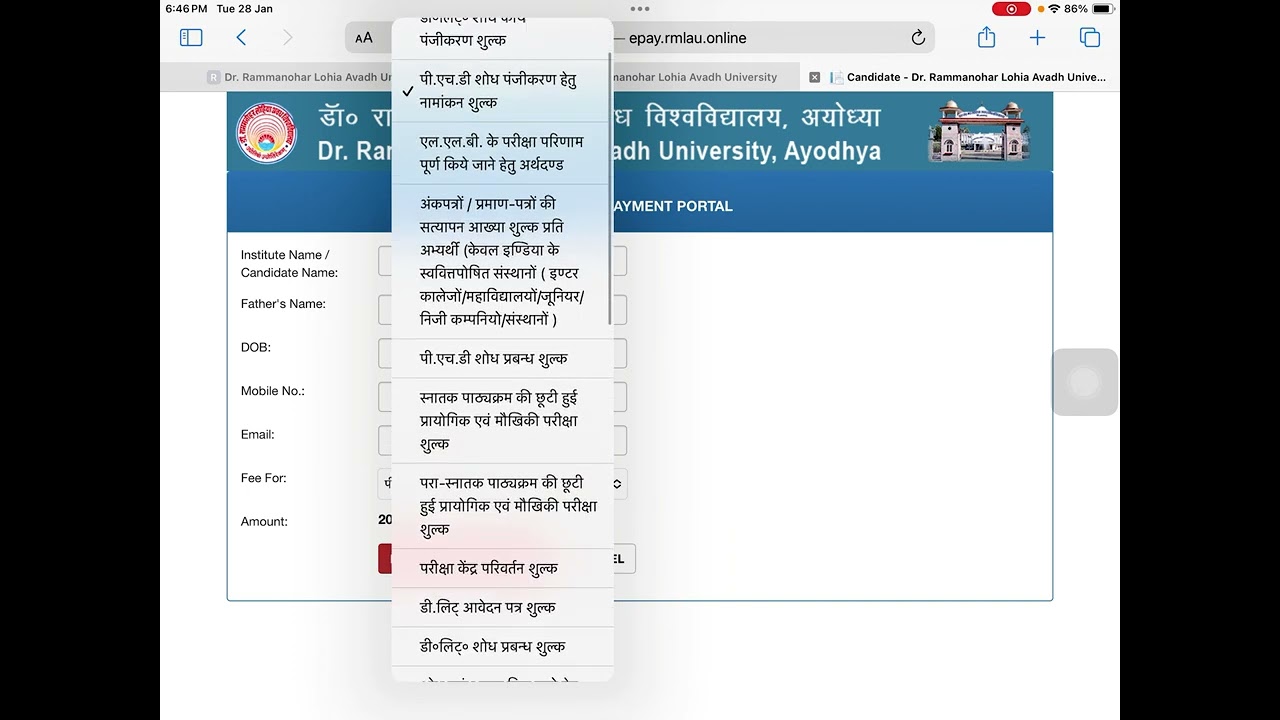Add a new tab with plus icon

[1037, 38]
